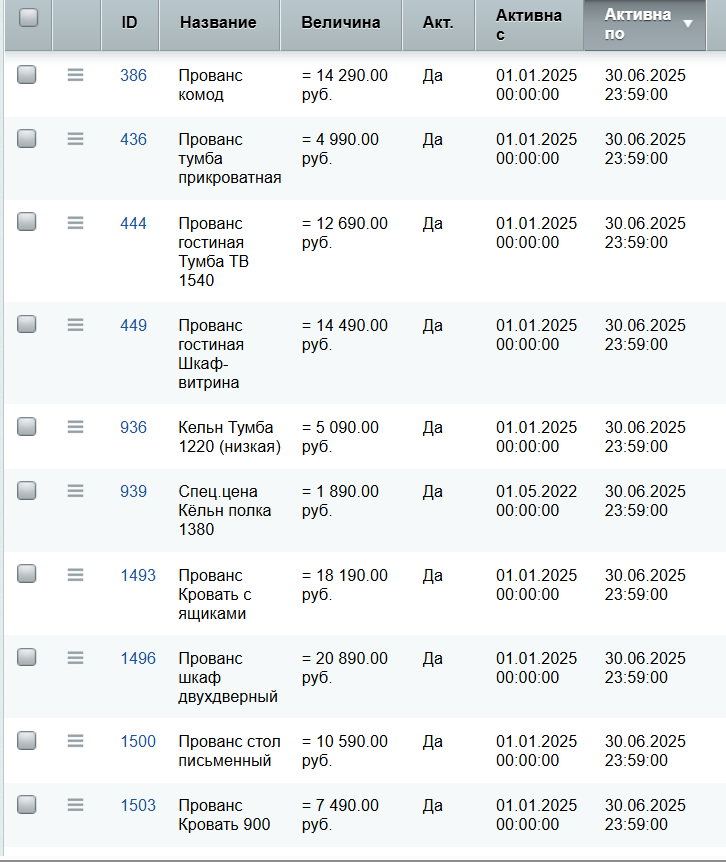Sort the table by Название column header
The image size is (726, 862).
(218, 23)
